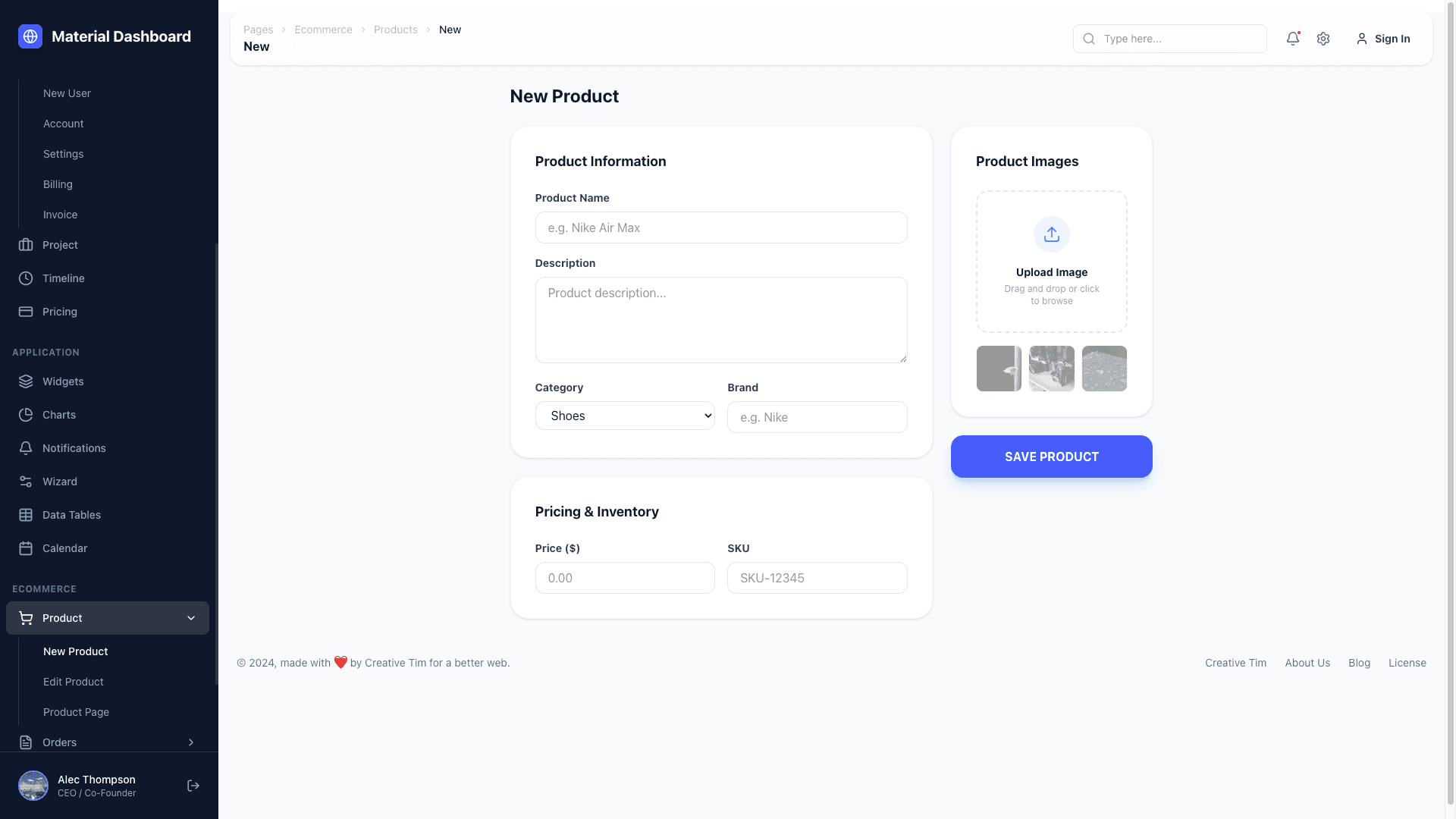This screenshot has height=819, width=1456.
Task: Open the settings gear icon
Action: [x=1323, y=39]
